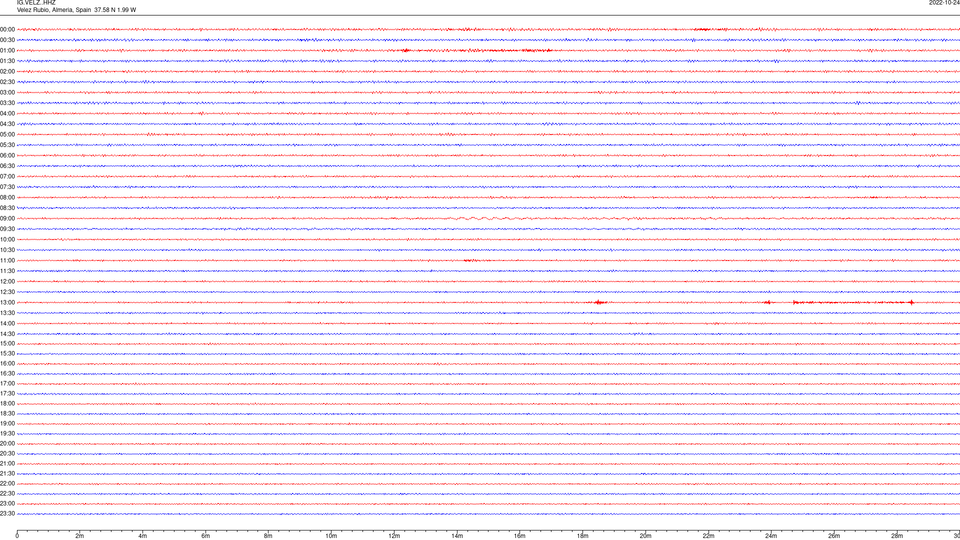Click the '18m' minute axis tick label

pyautogui.click(x=582, y=536)
